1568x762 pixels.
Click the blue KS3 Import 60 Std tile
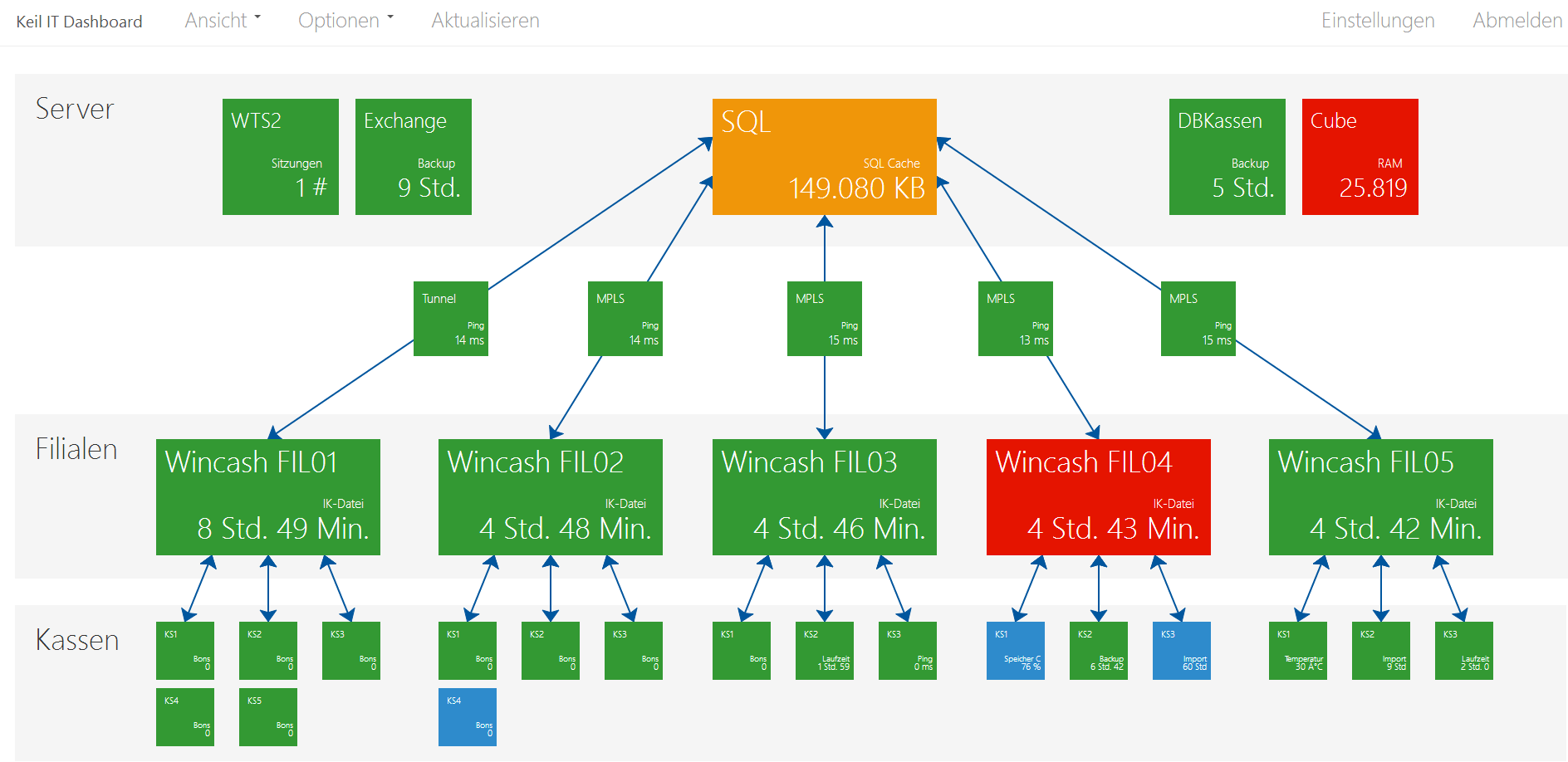click(1181, 650)
